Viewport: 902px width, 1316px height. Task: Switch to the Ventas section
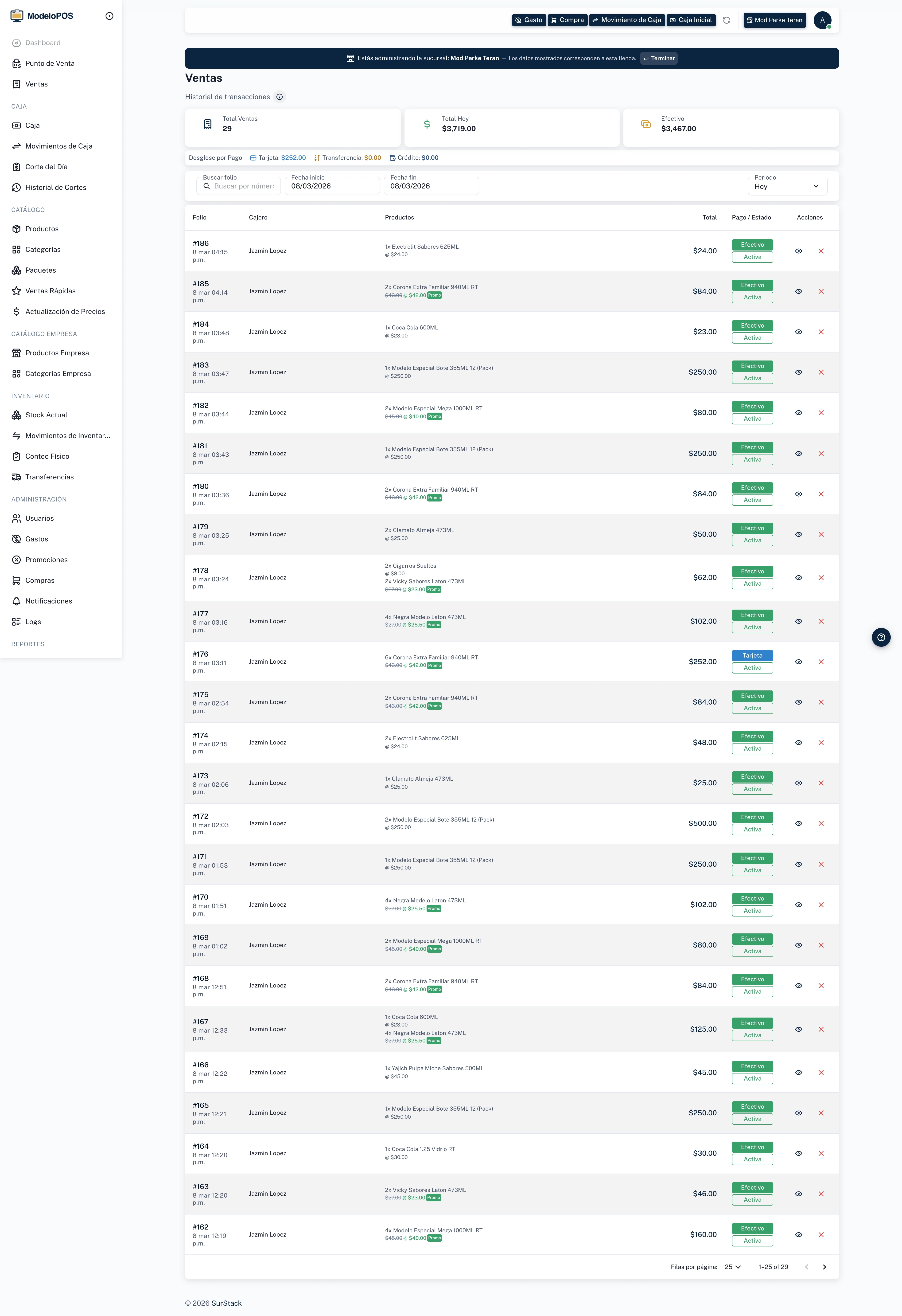click(36, 84)
